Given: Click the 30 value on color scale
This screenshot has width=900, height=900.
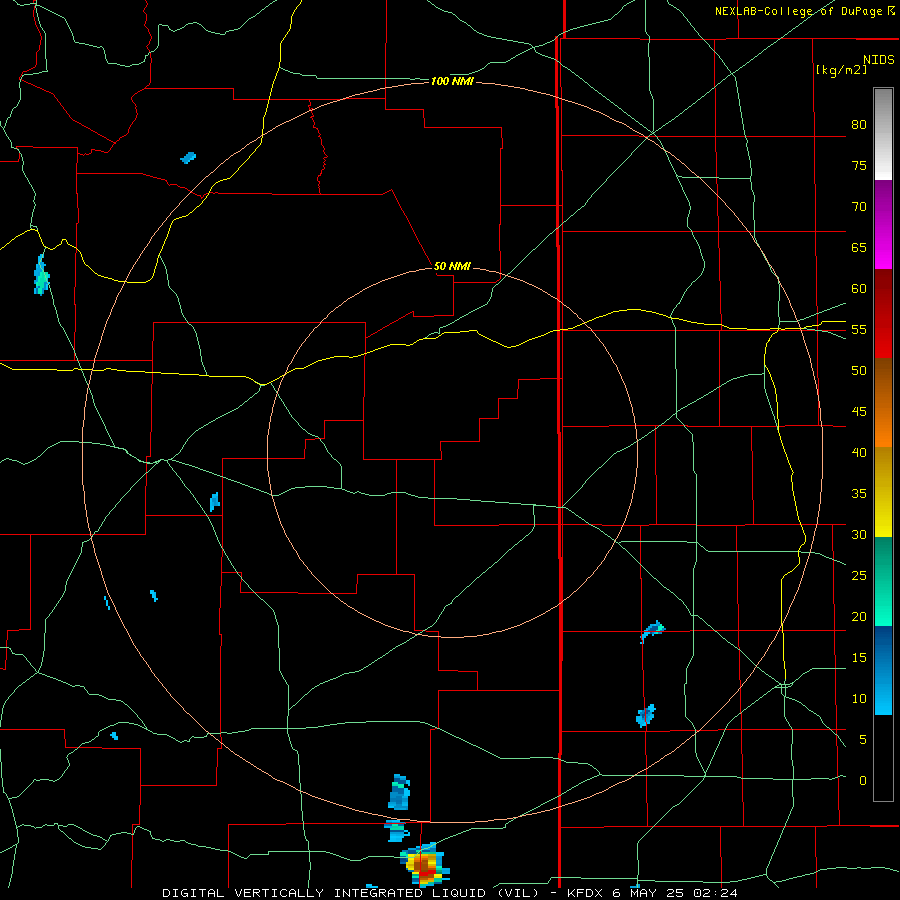Looking at the screenshot, I should [859, 534].
